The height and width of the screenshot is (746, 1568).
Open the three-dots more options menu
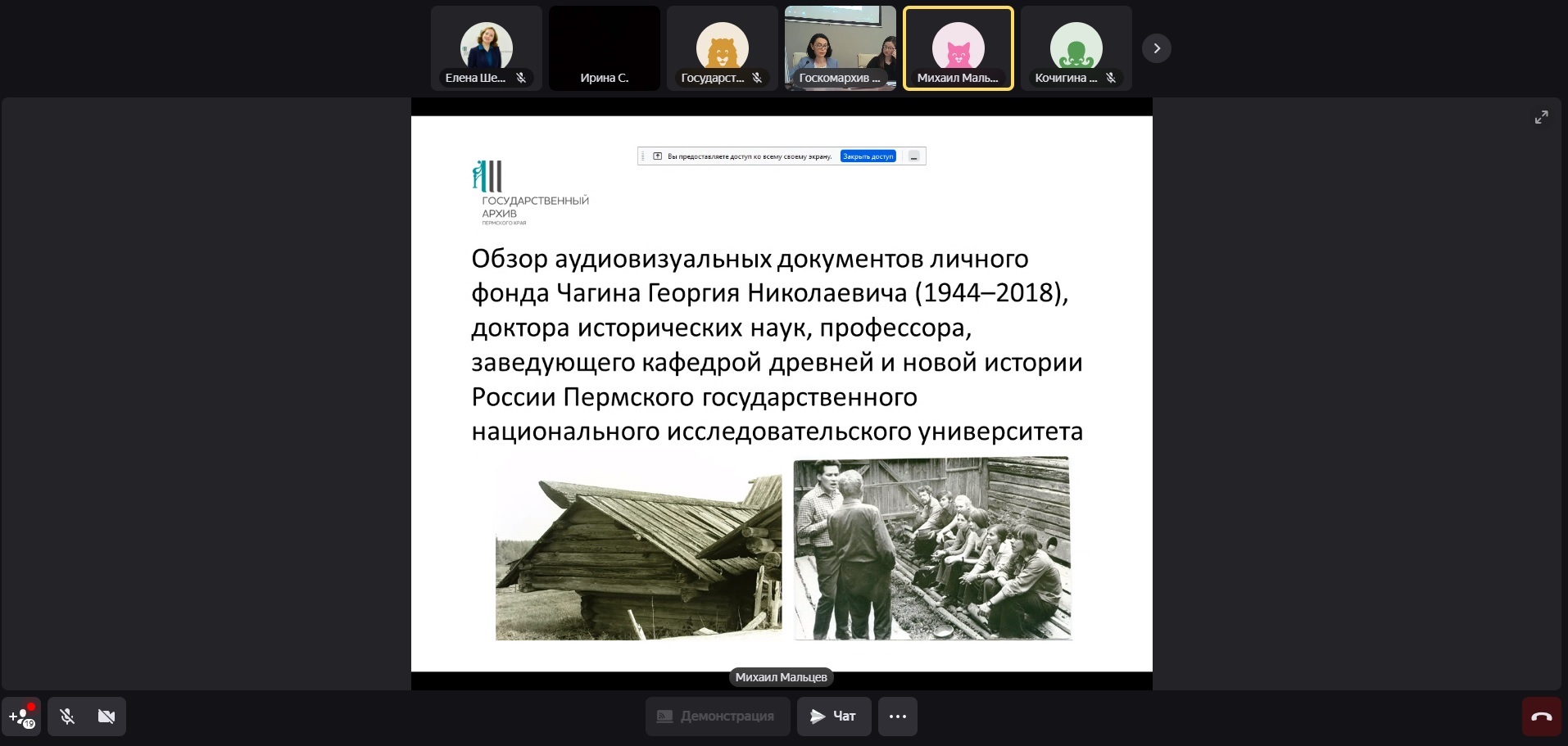(897, 717)
